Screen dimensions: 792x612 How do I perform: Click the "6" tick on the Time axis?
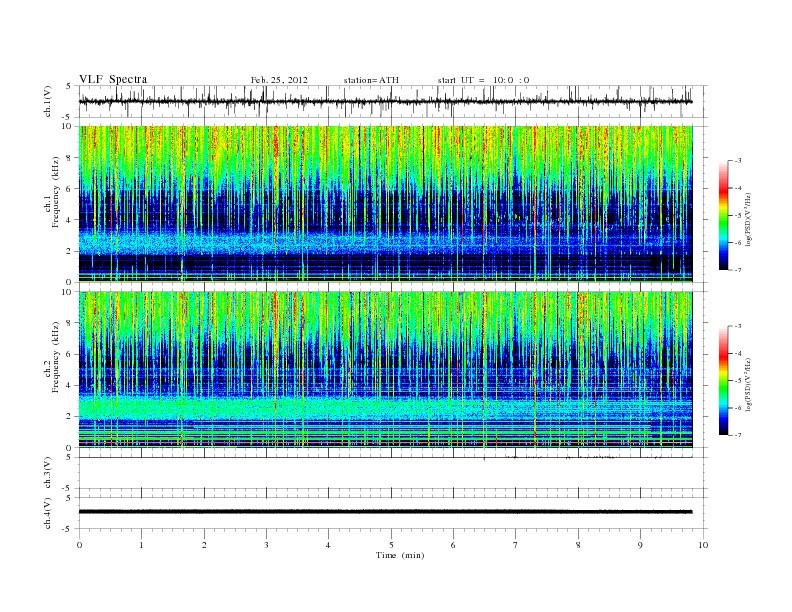453,545
